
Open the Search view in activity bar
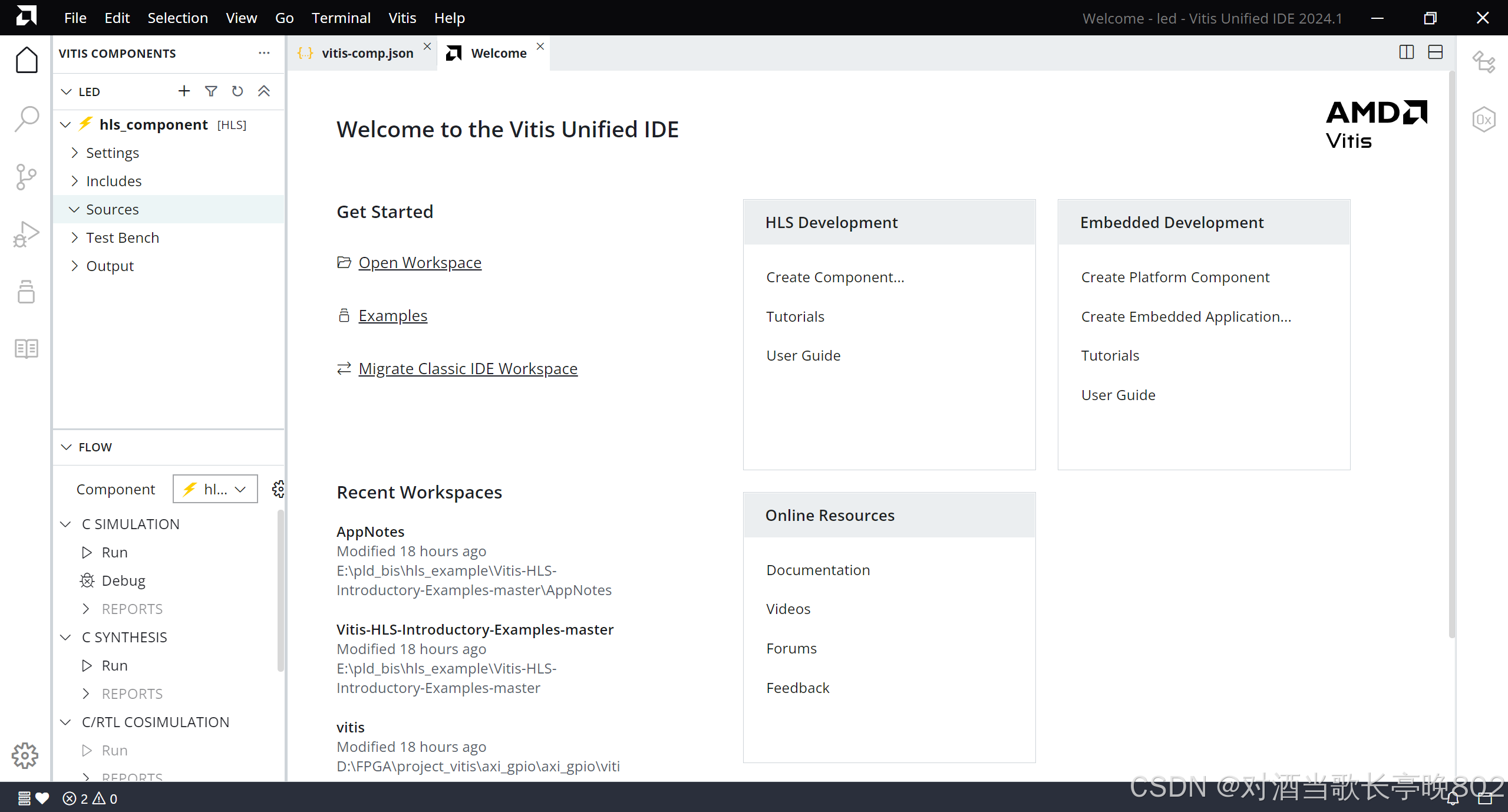tap(27, 118)
